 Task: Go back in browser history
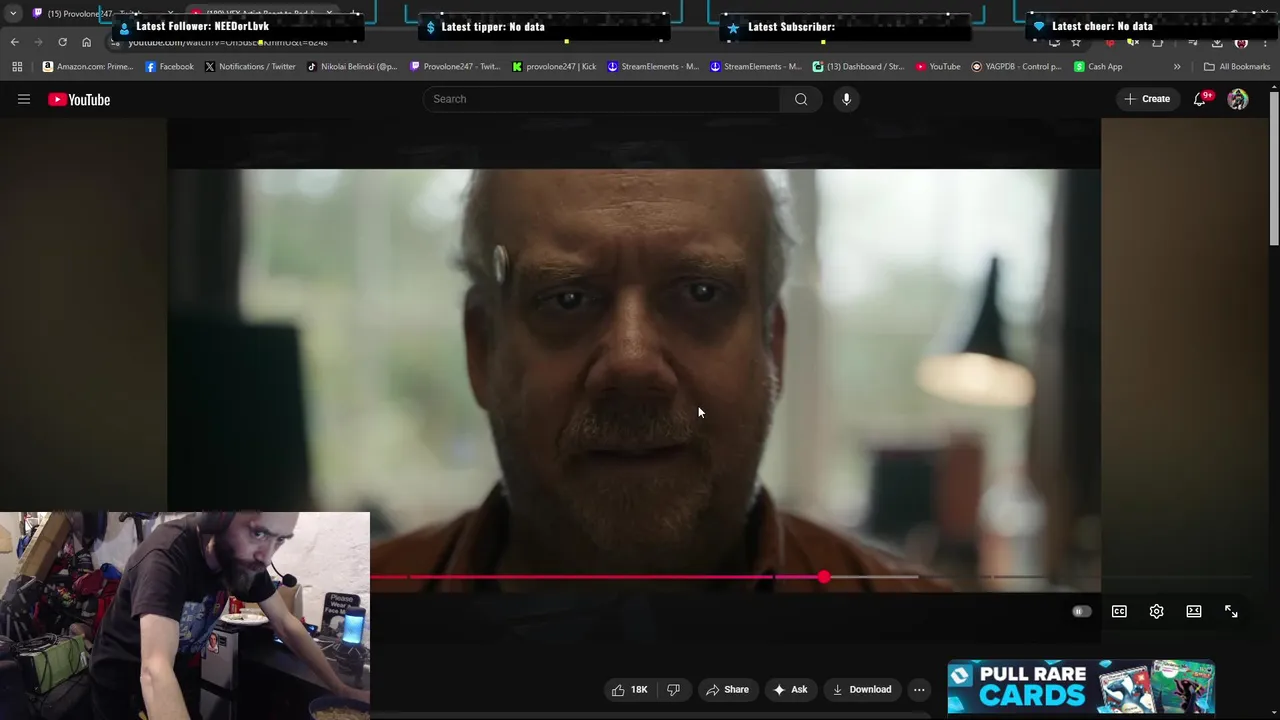[x=14, y=42]
